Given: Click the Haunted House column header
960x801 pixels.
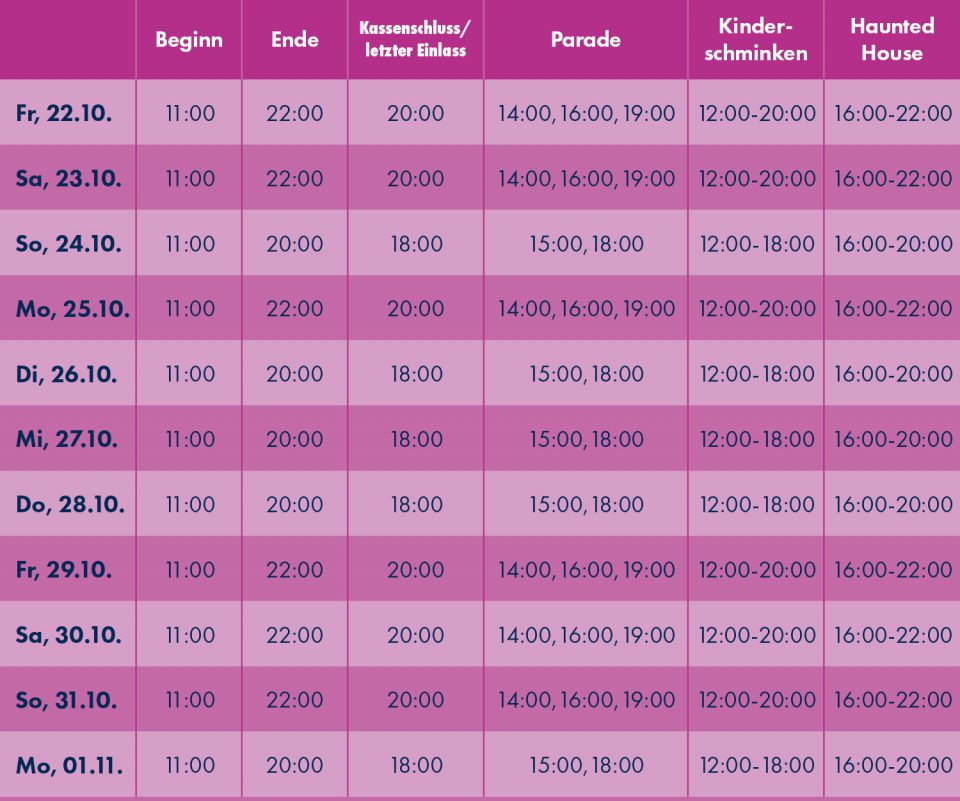Looking at the screenshot, I should 892,40.
